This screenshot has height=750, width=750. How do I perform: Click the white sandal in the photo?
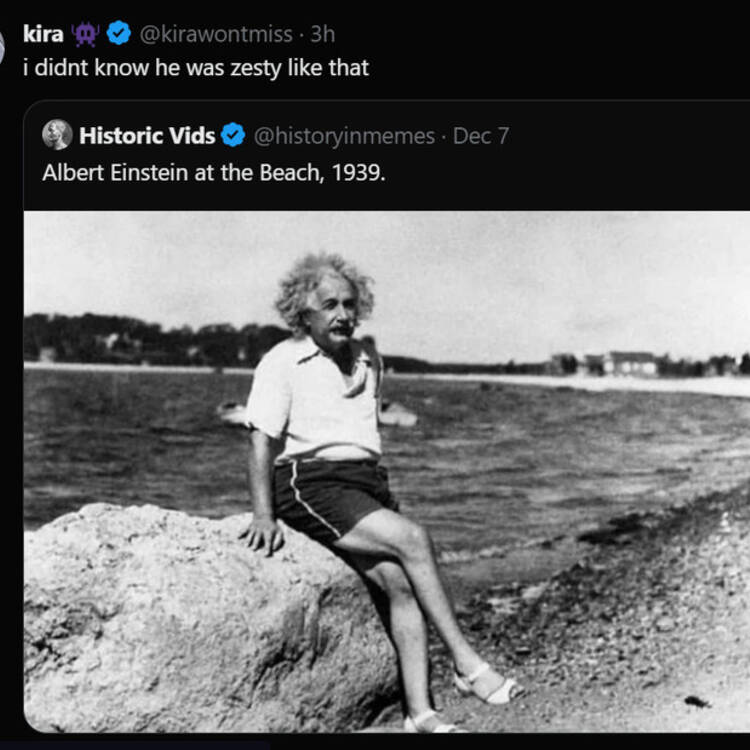(x=489, y=685)
